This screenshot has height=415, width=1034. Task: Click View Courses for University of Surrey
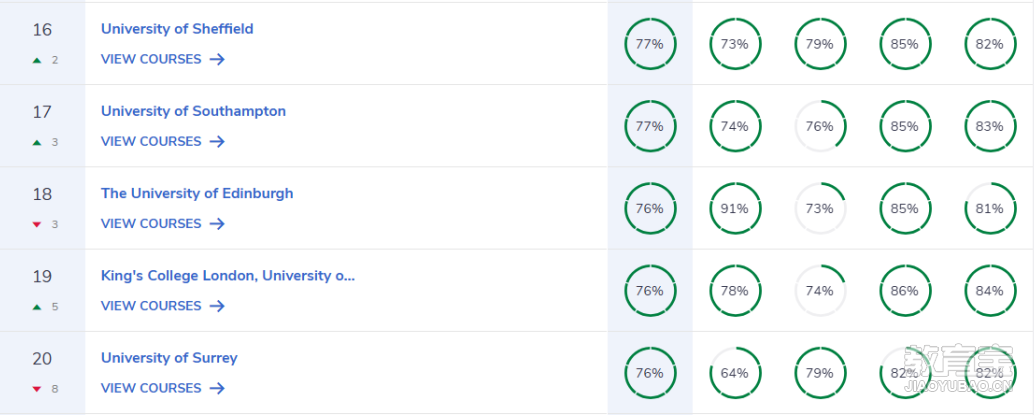[151, 388]
